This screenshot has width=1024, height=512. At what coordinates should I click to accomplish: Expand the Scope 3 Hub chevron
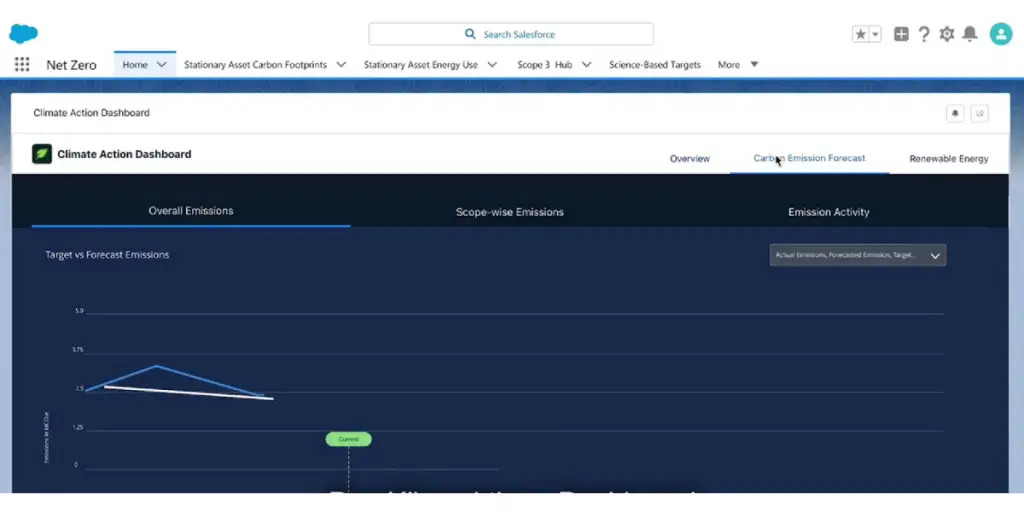point(586,65)
